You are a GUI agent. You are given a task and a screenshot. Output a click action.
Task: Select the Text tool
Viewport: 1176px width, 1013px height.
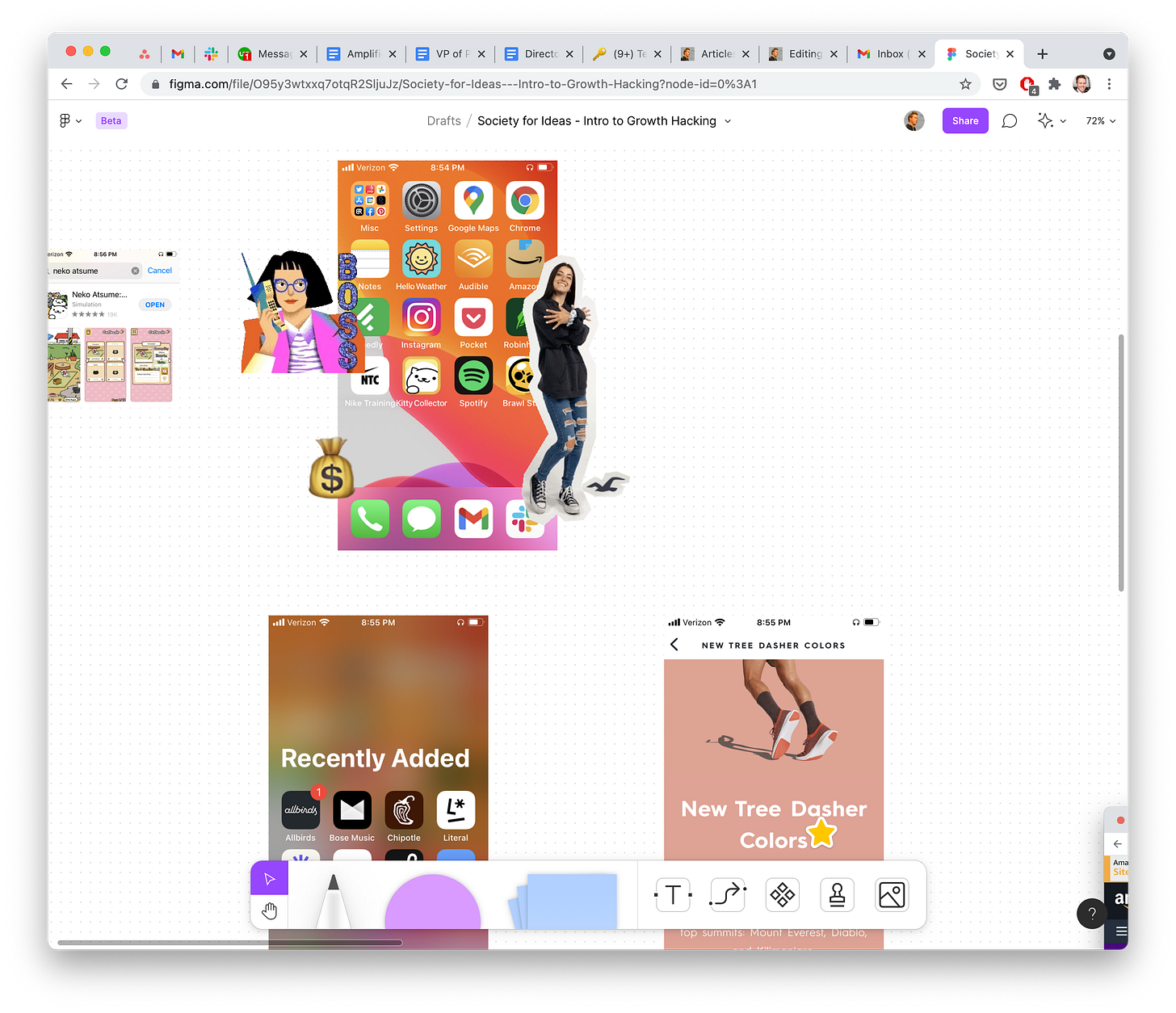(x=673, y=895)
